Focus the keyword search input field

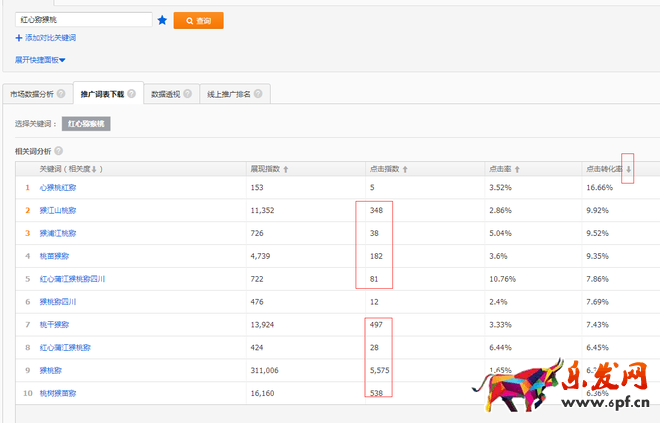tap(83, 20)
